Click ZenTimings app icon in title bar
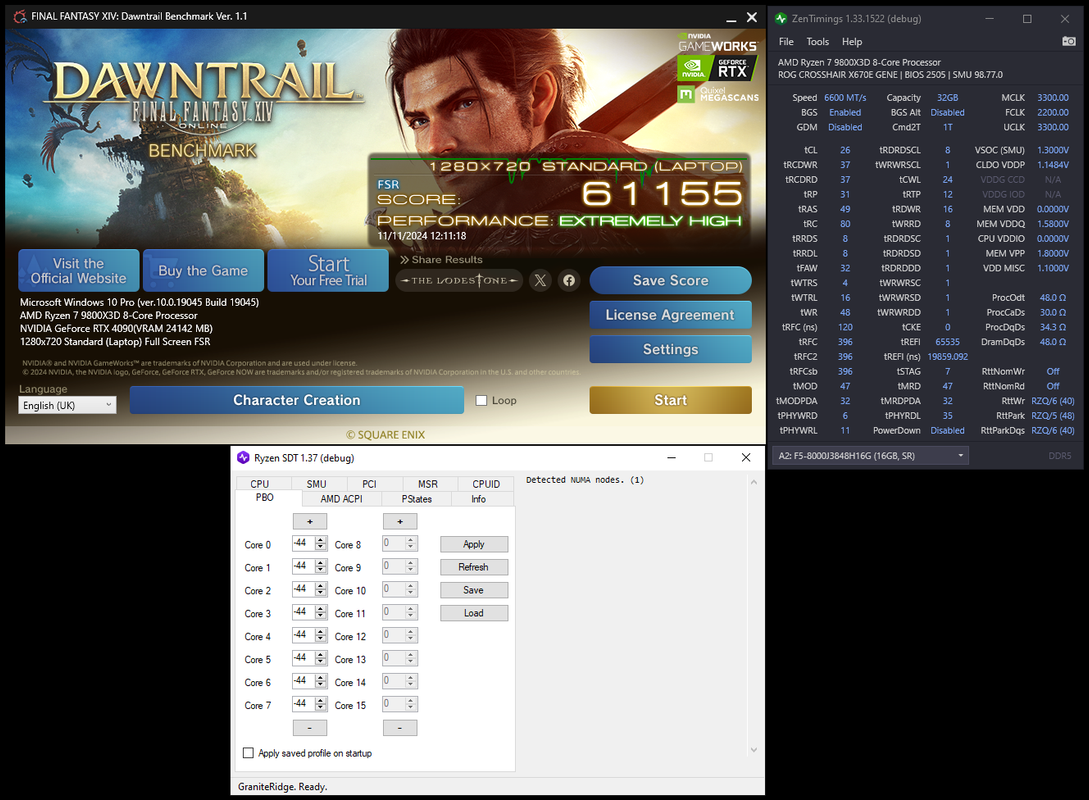1089x800 pixels. [x=781, y=19]
